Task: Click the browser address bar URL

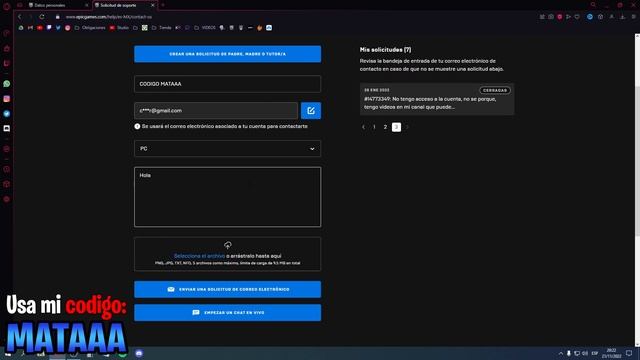Action: tap(109, 17)
